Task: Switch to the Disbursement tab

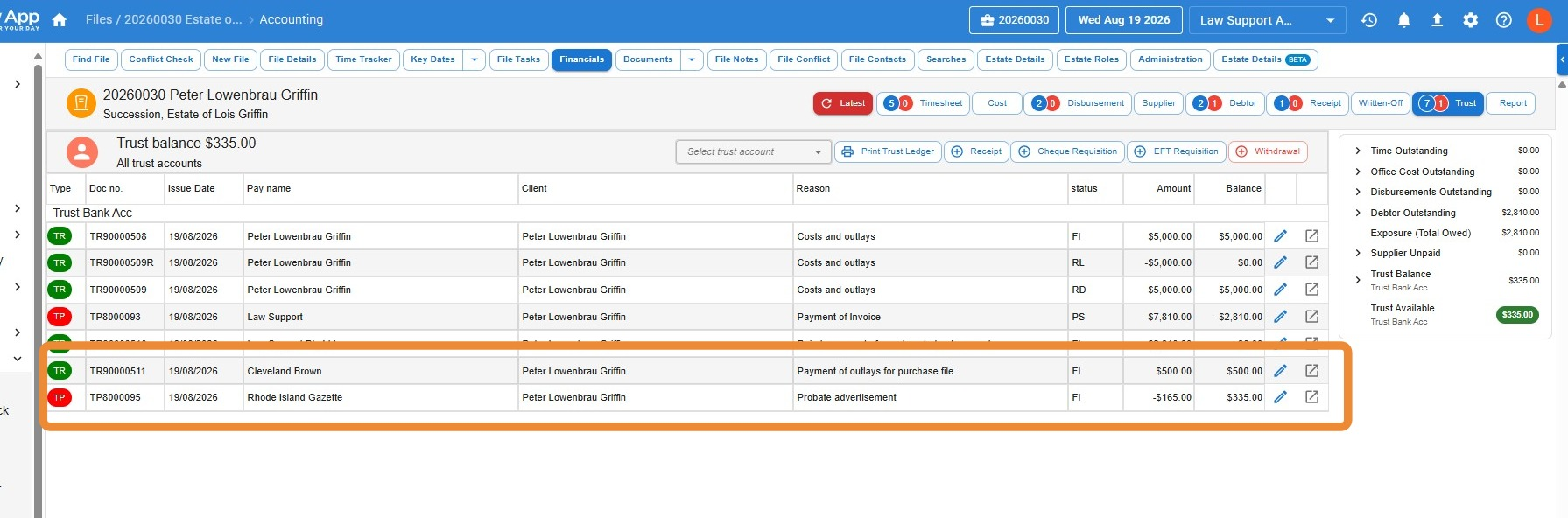Action: pyautogui.click(x=1077, y=103)
